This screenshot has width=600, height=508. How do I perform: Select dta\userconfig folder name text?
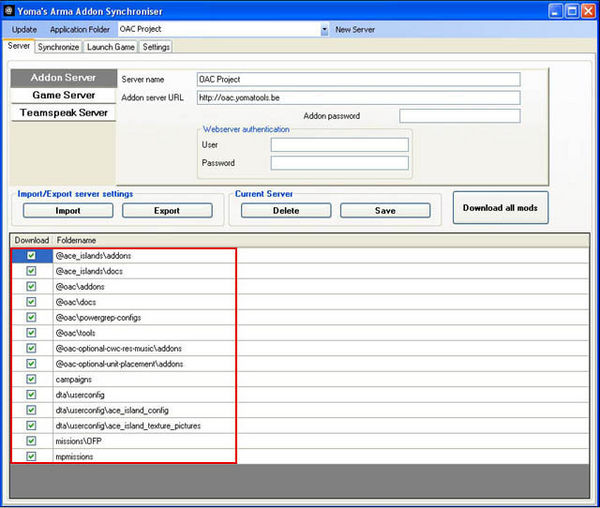point(80,395)
